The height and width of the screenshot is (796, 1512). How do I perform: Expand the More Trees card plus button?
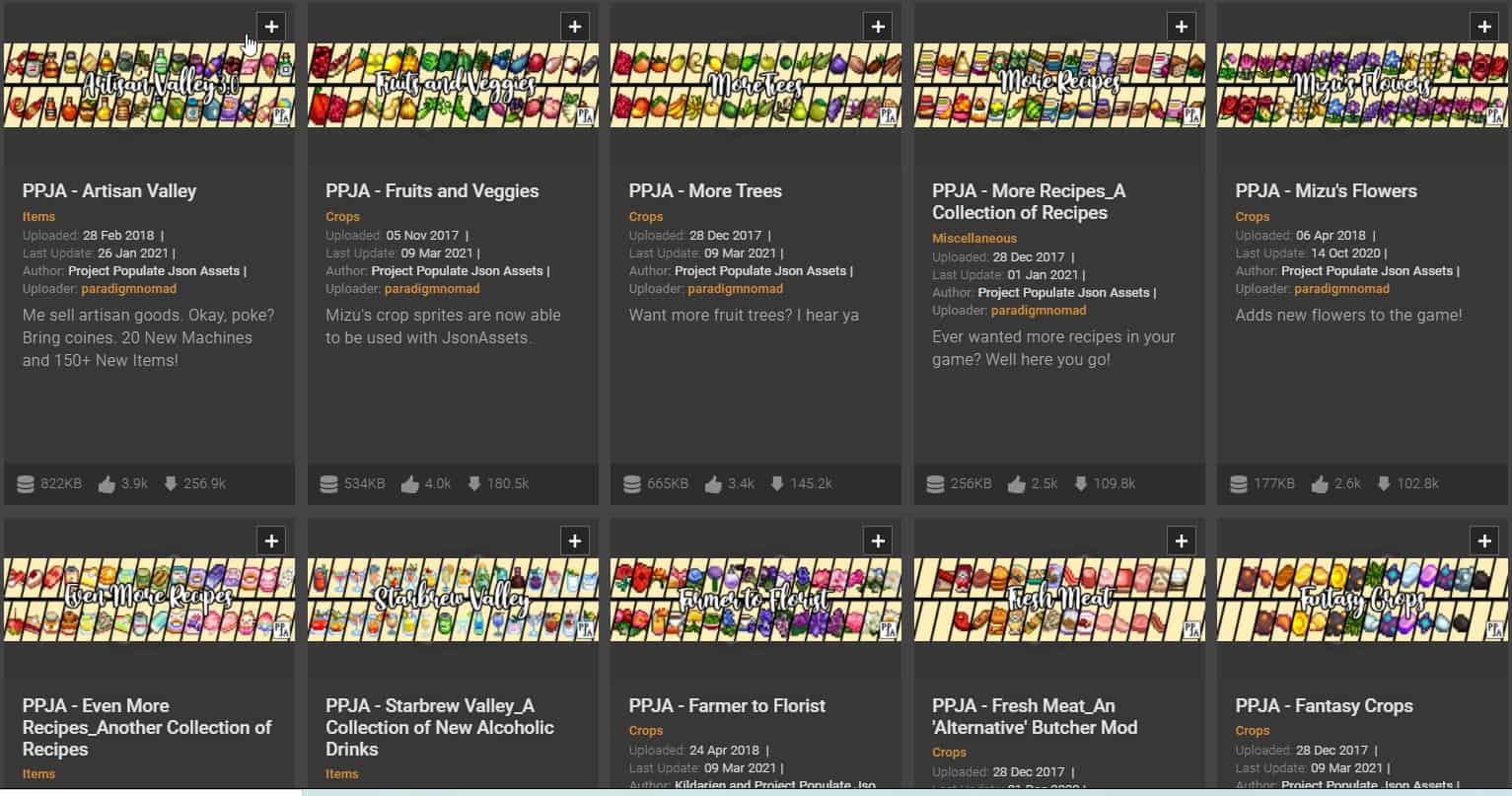coord(878,27)
